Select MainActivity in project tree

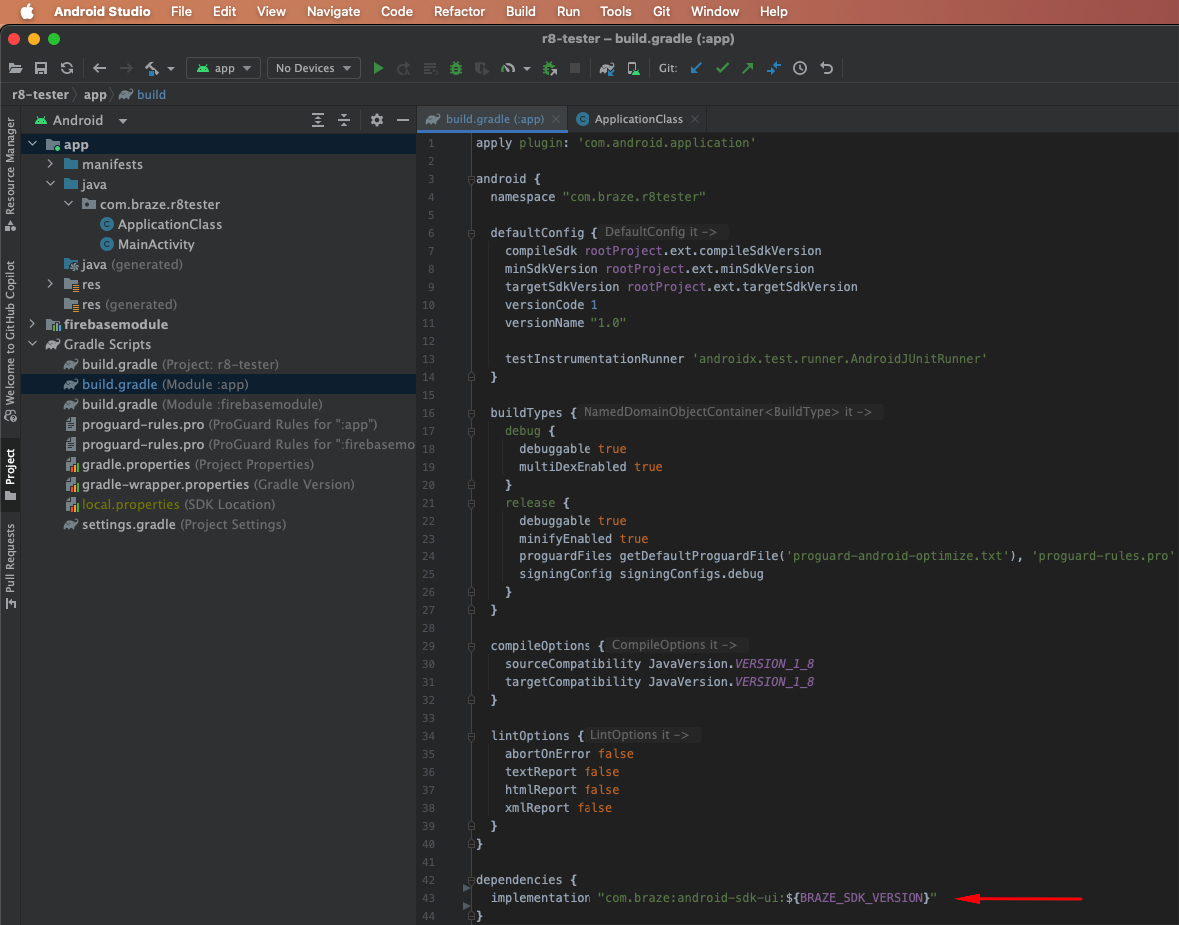(156, 244)
